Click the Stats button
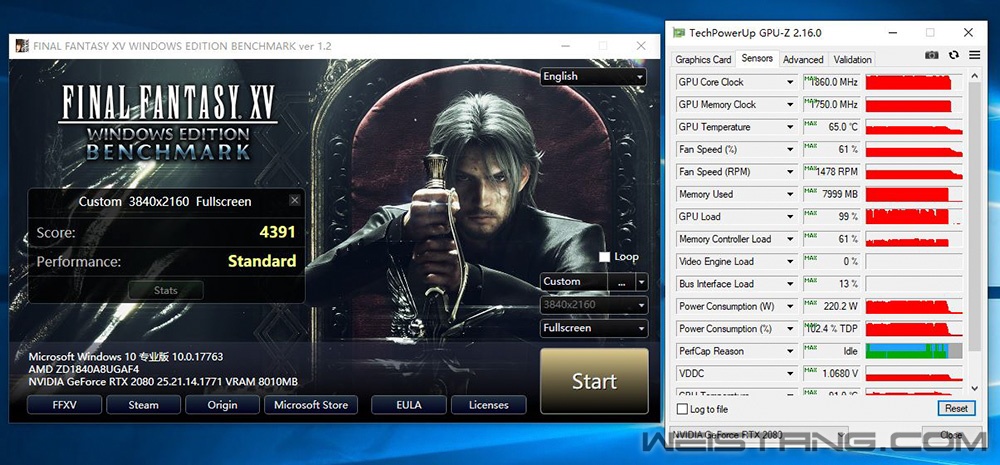This screenshot has width=1000, height=465. coord(166,290)
